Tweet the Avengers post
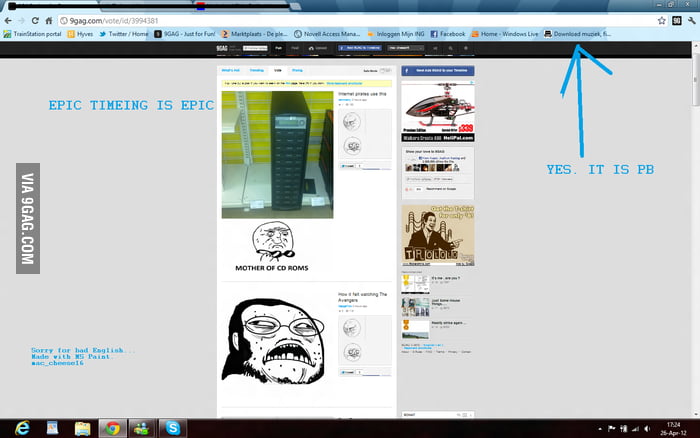This screenshot has width=700, height=438. 348,372
